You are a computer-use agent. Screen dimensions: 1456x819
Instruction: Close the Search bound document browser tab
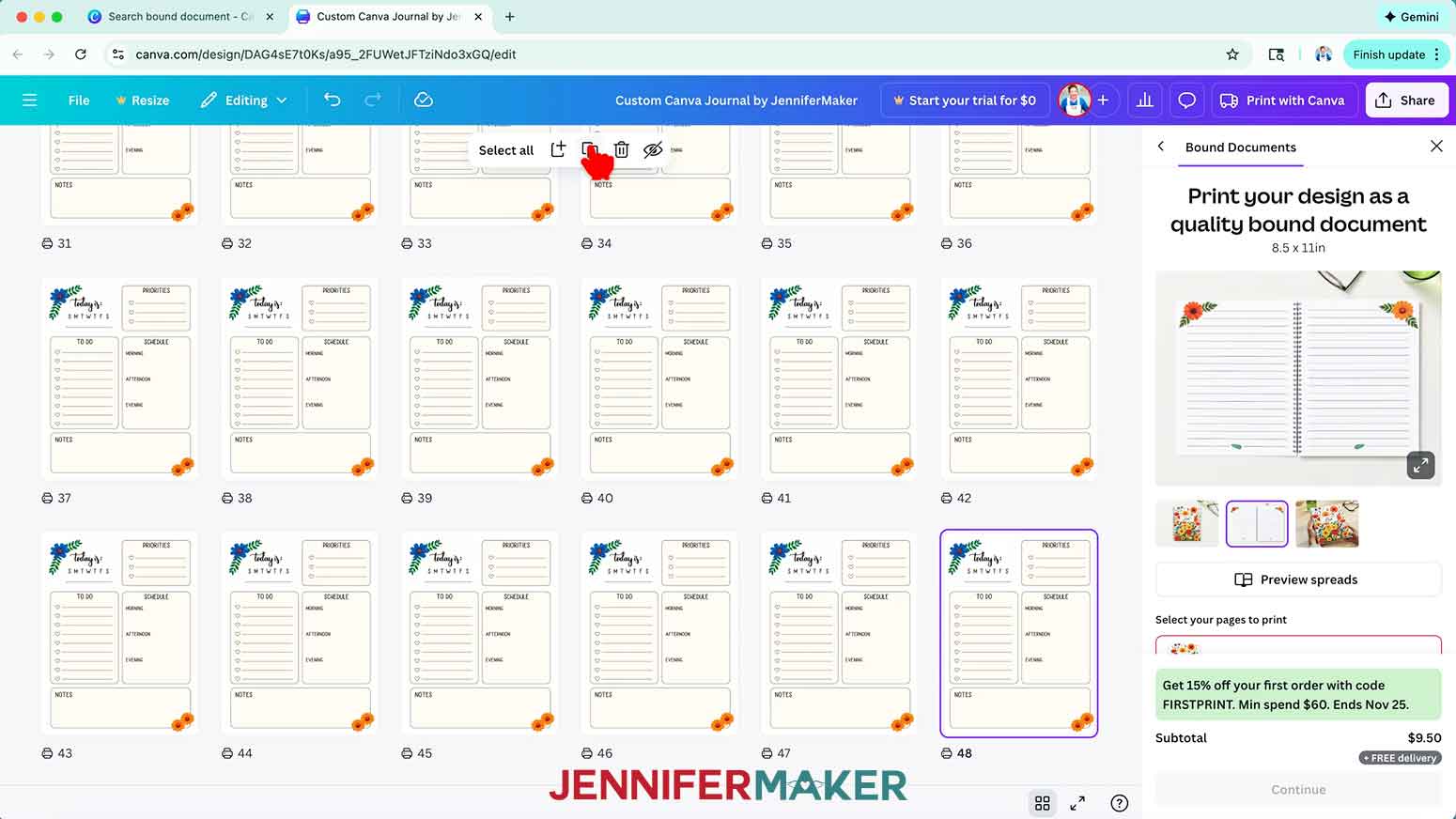pyautogui.click(x=270, y=17)
